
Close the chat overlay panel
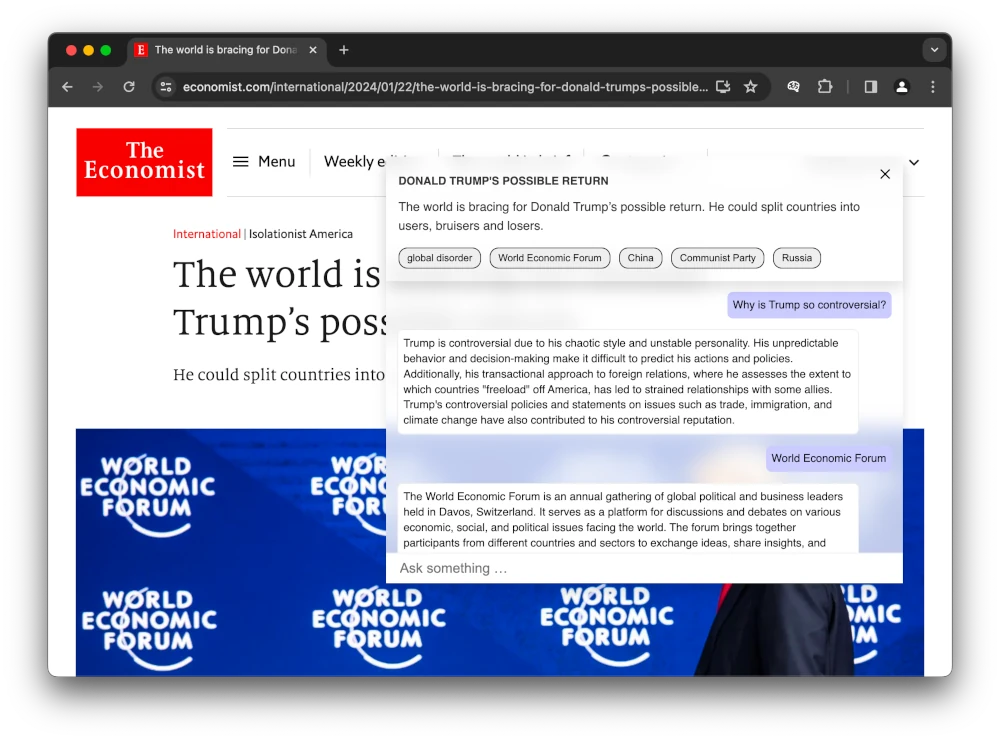[x=884, y=174]
